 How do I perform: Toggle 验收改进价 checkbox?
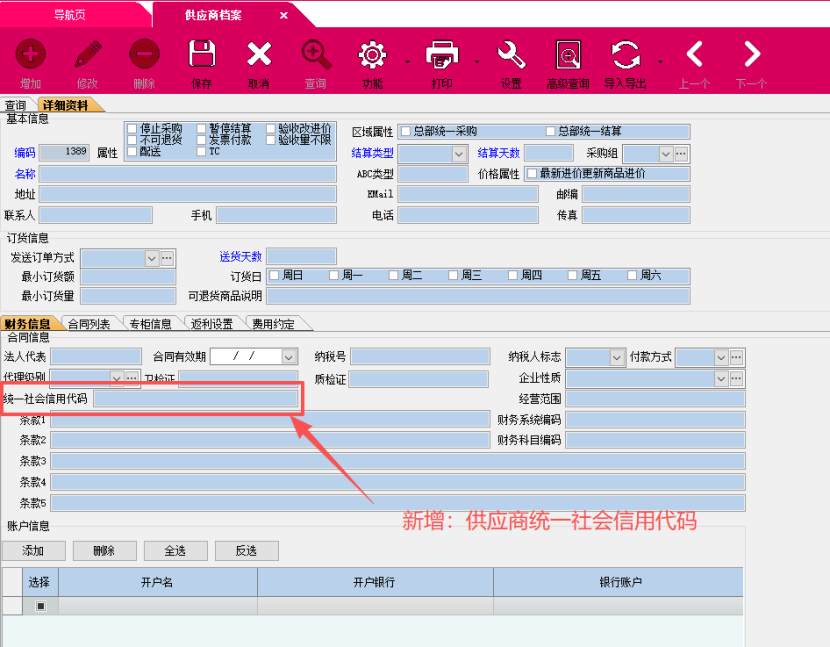270,129
